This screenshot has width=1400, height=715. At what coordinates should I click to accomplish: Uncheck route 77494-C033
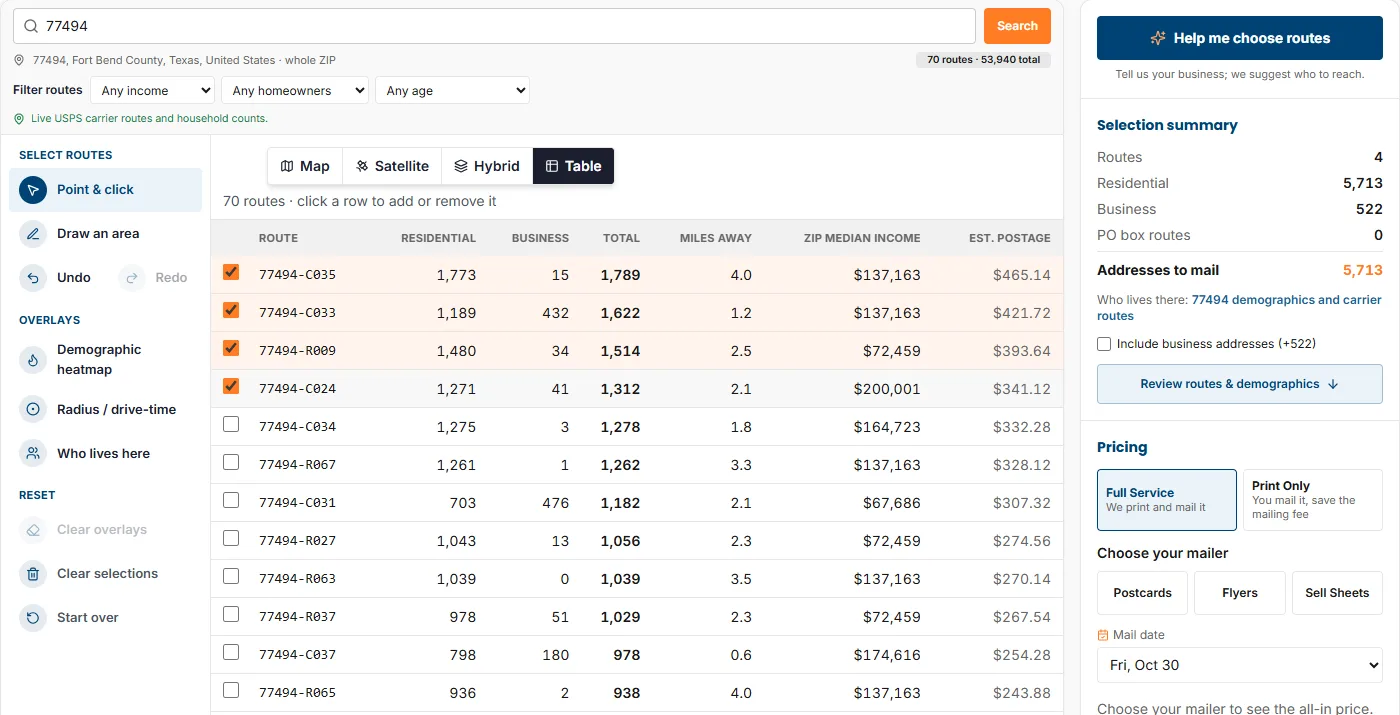(x=231, y=310)
